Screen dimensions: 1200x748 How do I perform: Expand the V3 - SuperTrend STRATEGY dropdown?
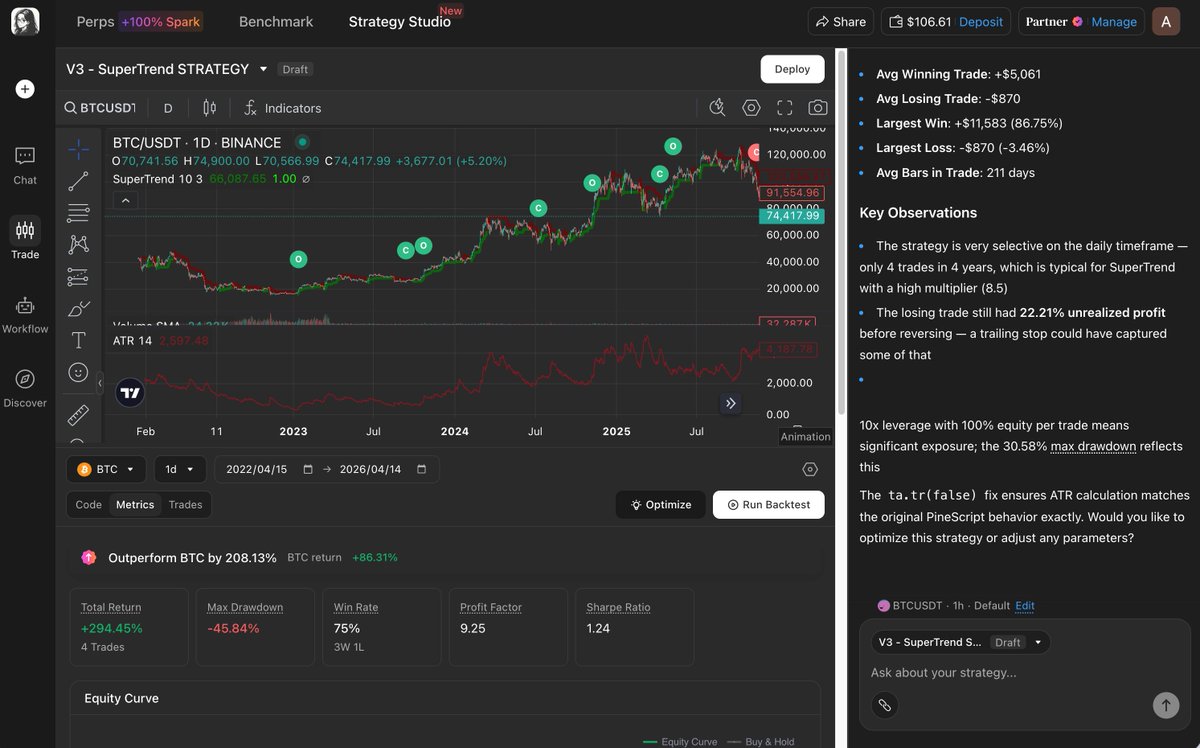(x=264, y=69)
